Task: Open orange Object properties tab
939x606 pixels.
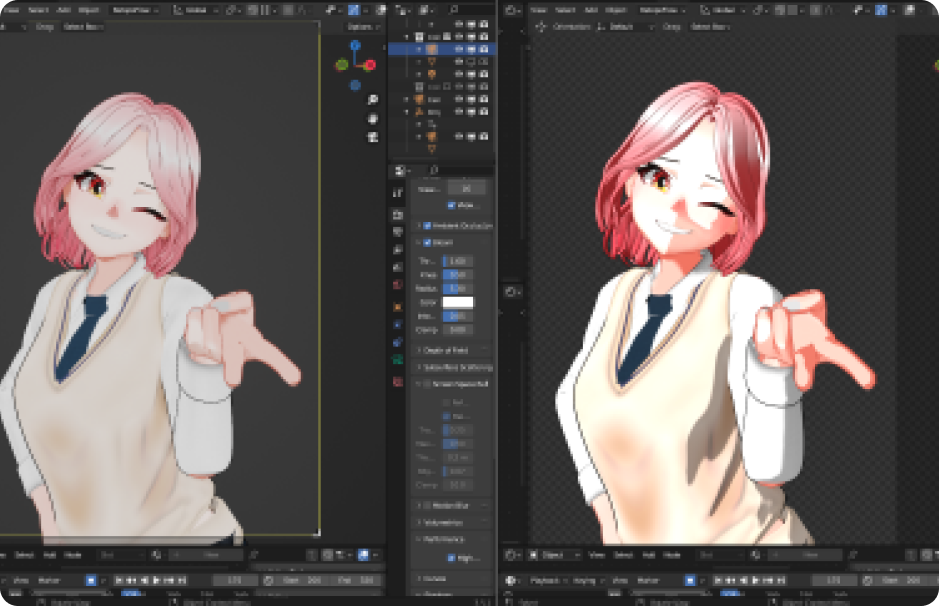Action: click(398, 307)
